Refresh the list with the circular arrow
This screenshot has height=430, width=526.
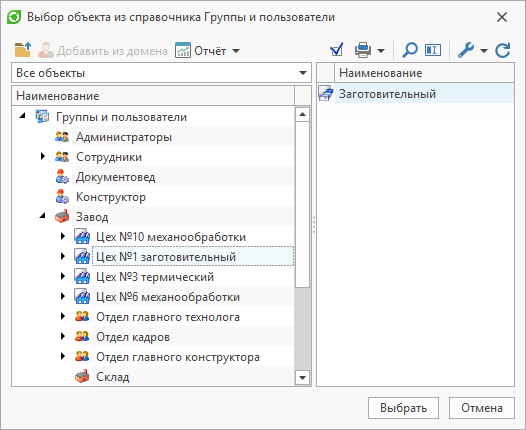point(503,50)
